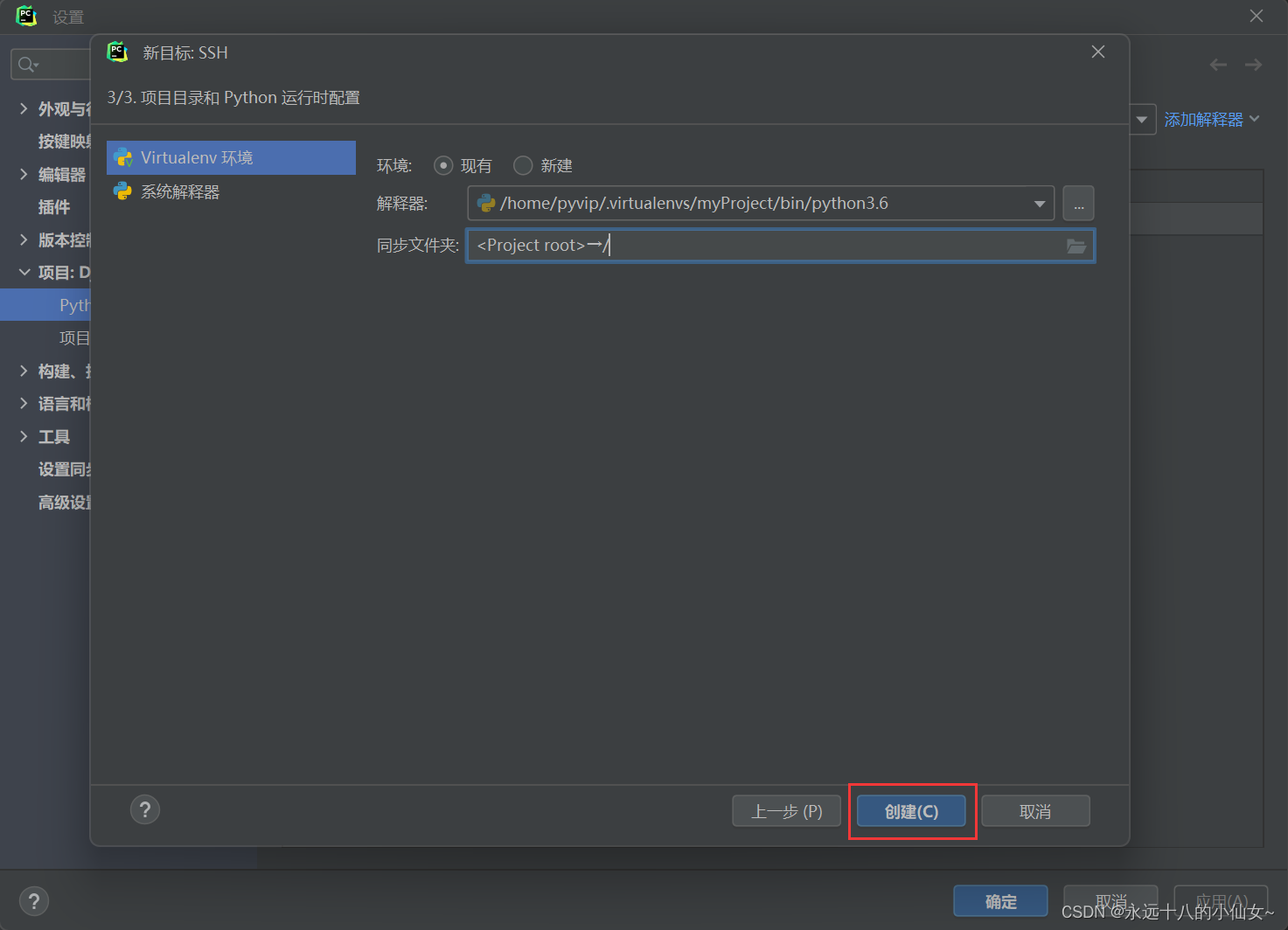Click the 同步文件夹 input field
1288x930 pixels.
tap(780, 246)
